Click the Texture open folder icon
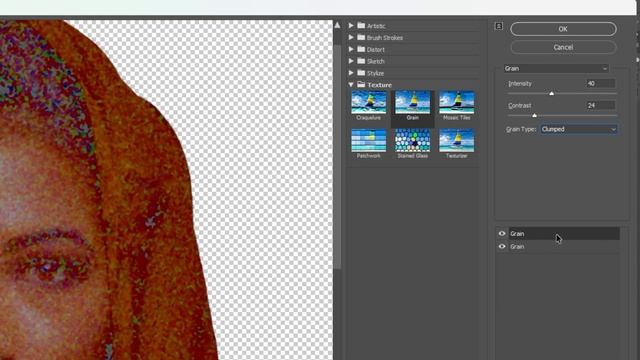Screen dimensions: 640x360 coord(361,84)
